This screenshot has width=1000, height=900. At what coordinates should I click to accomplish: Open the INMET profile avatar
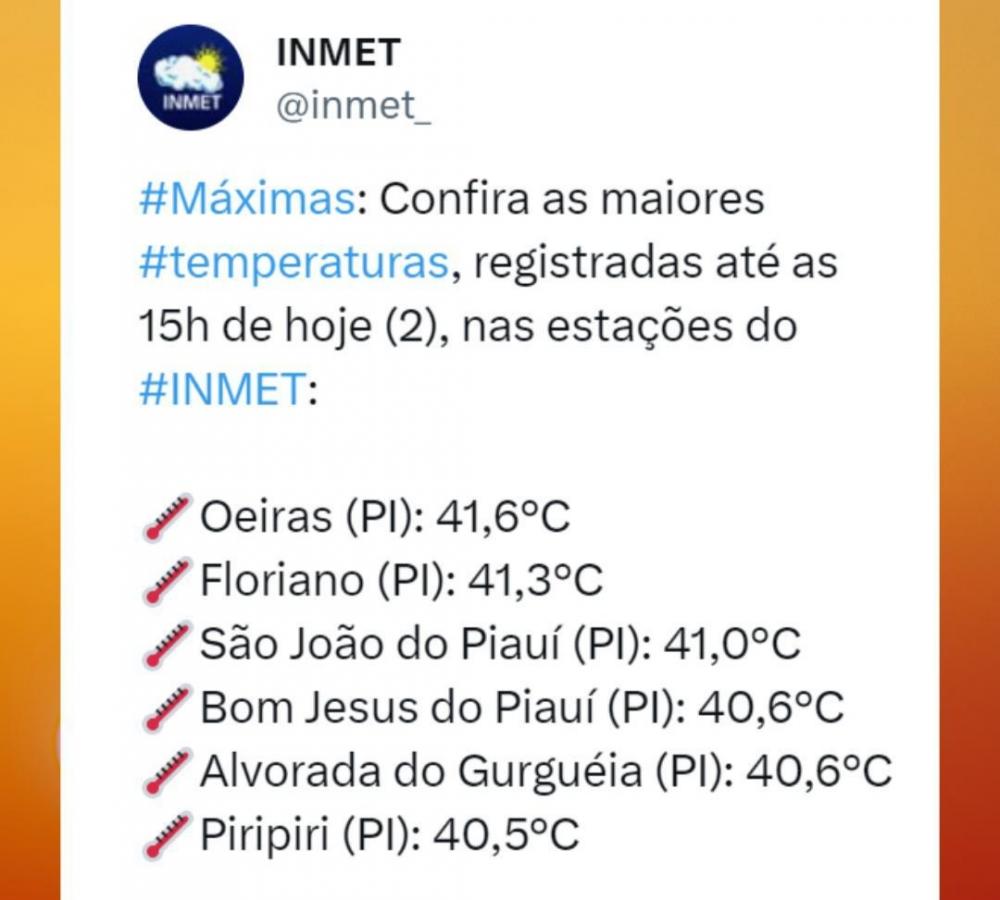(x=190, y=77)
